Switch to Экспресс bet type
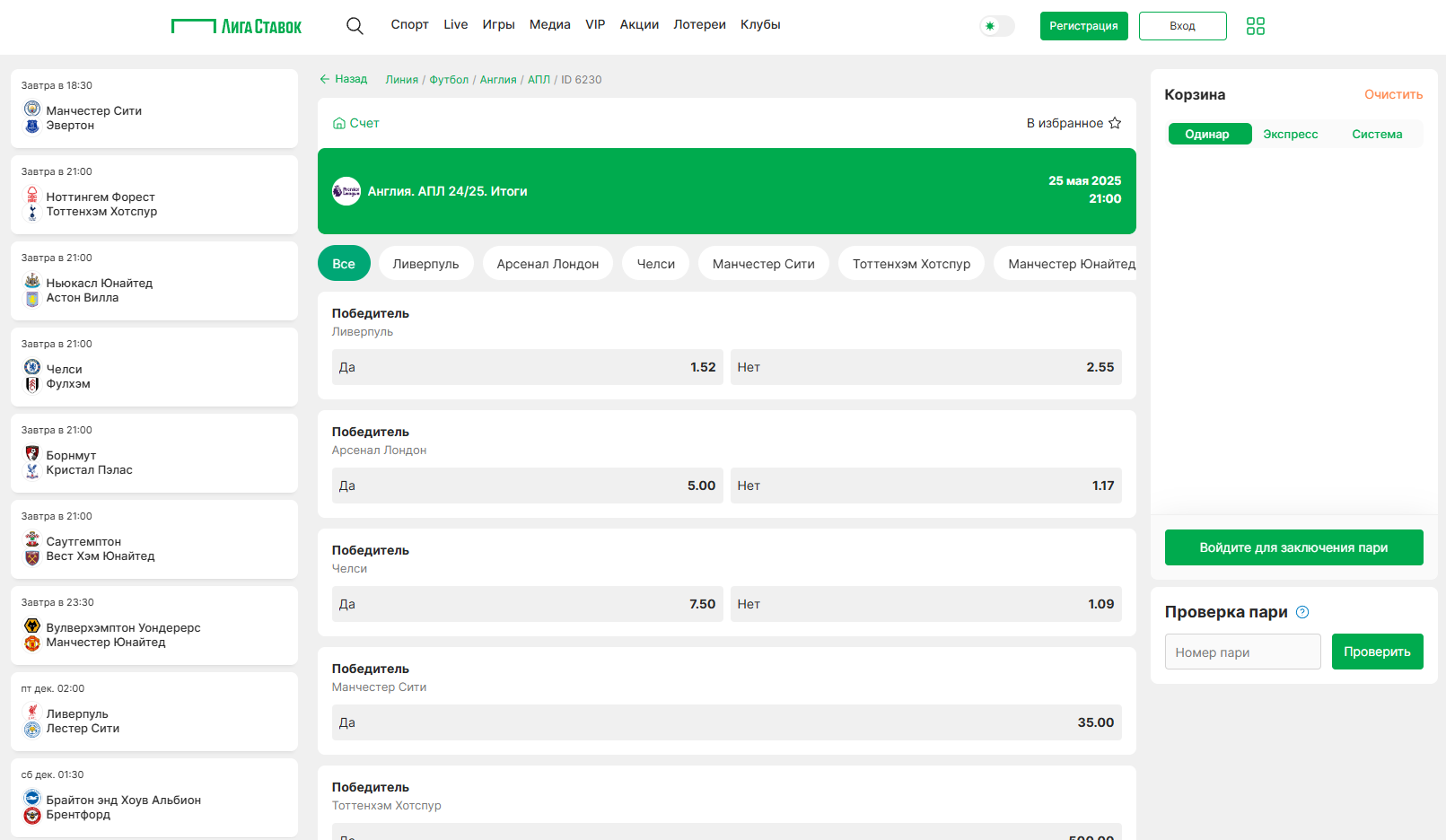 [1290, 135]
